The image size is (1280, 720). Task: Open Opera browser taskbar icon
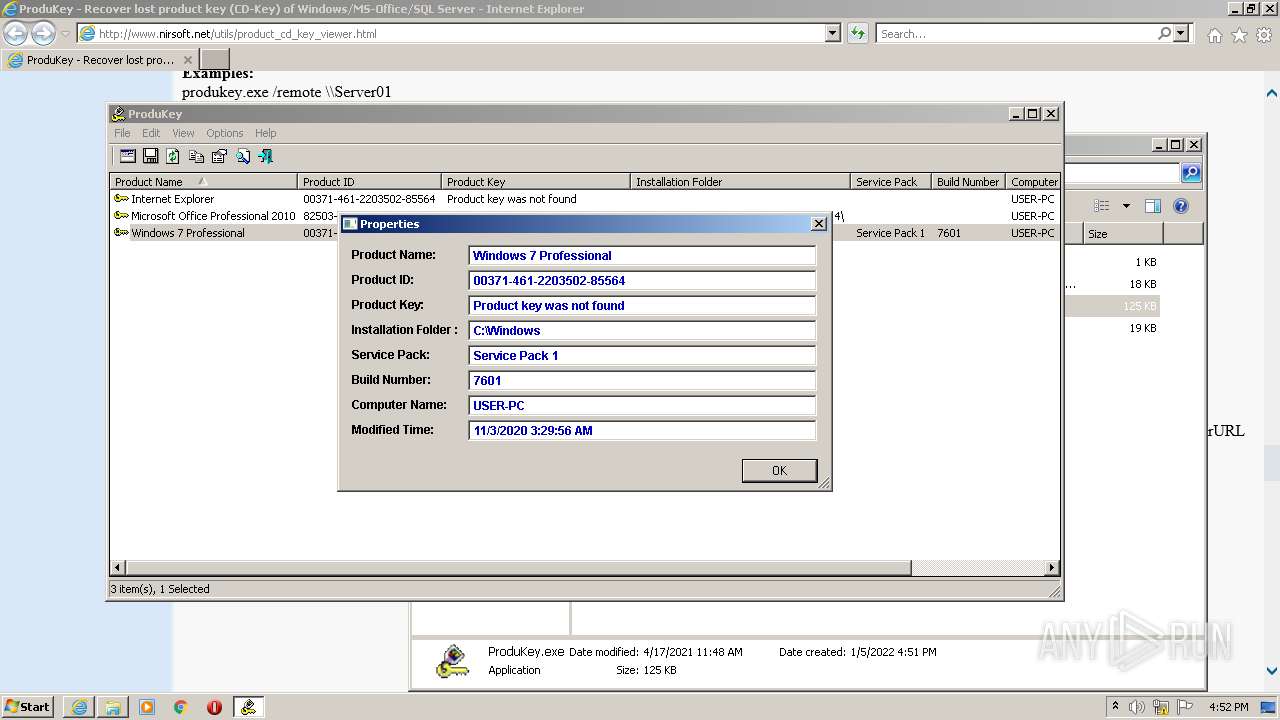coord(214,707)
